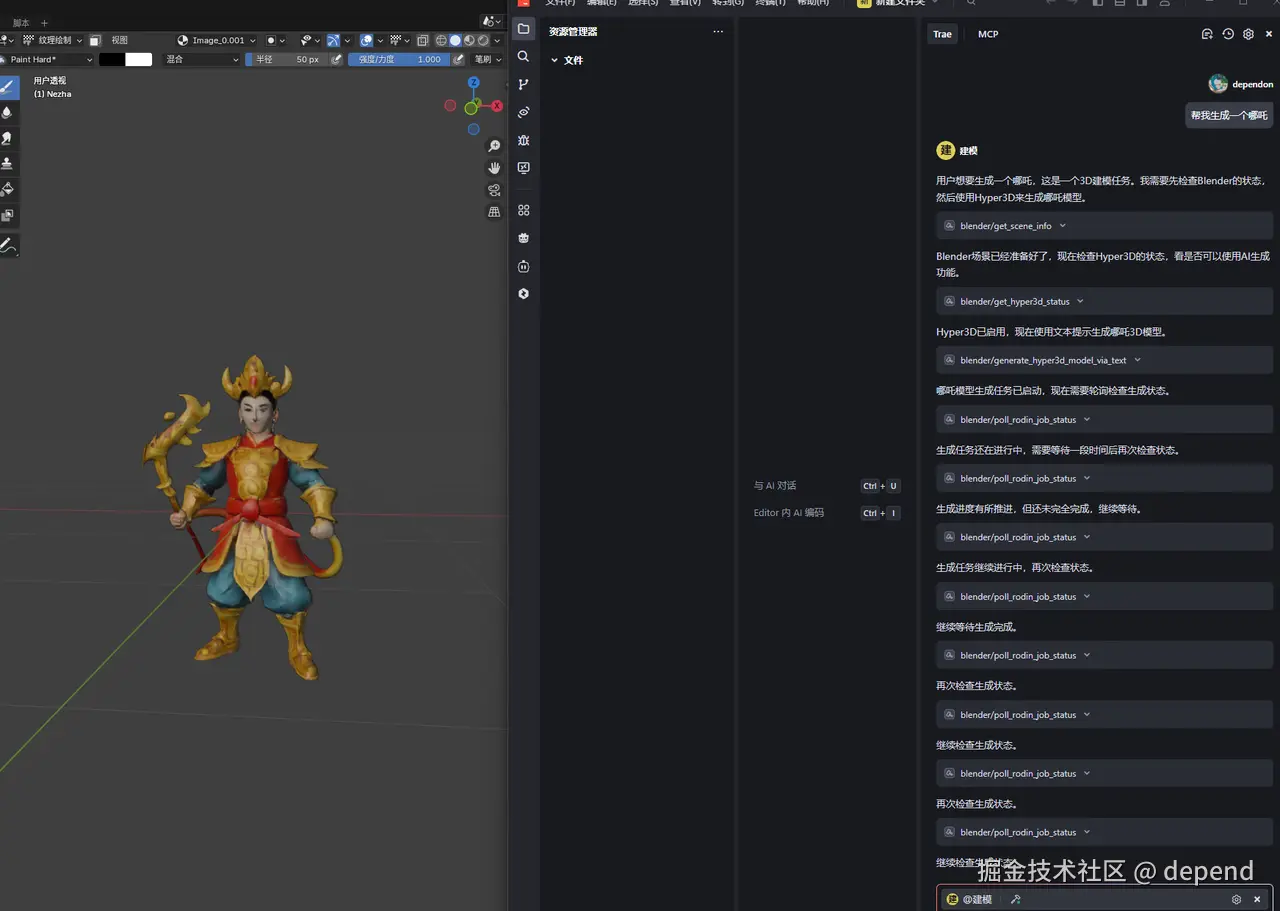This screenshot has height=911, width=1280.
Task: Select the Fill bucket tool
Action: click(8, 189)
